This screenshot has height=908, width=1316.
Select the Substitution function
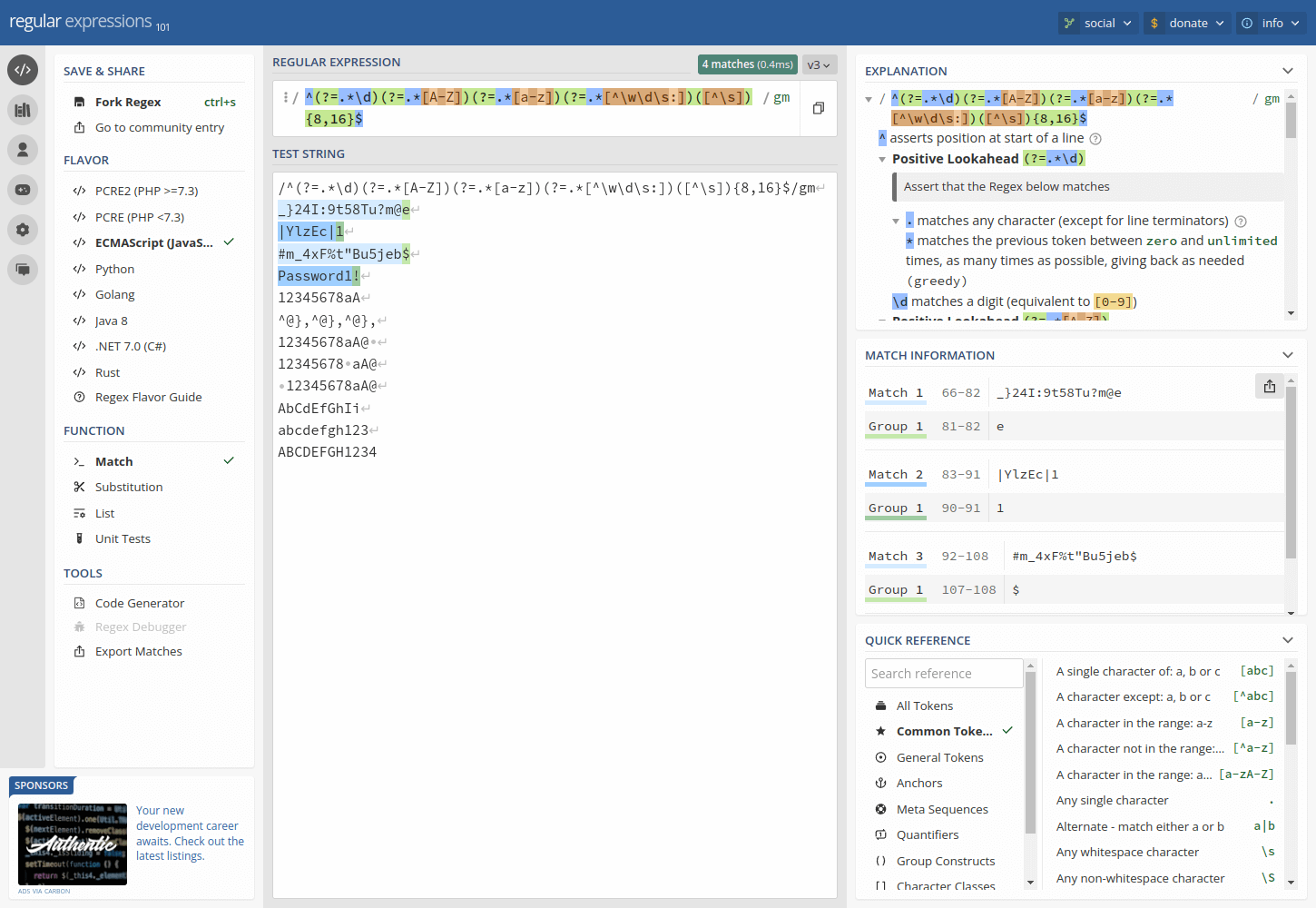pos(127,486)
